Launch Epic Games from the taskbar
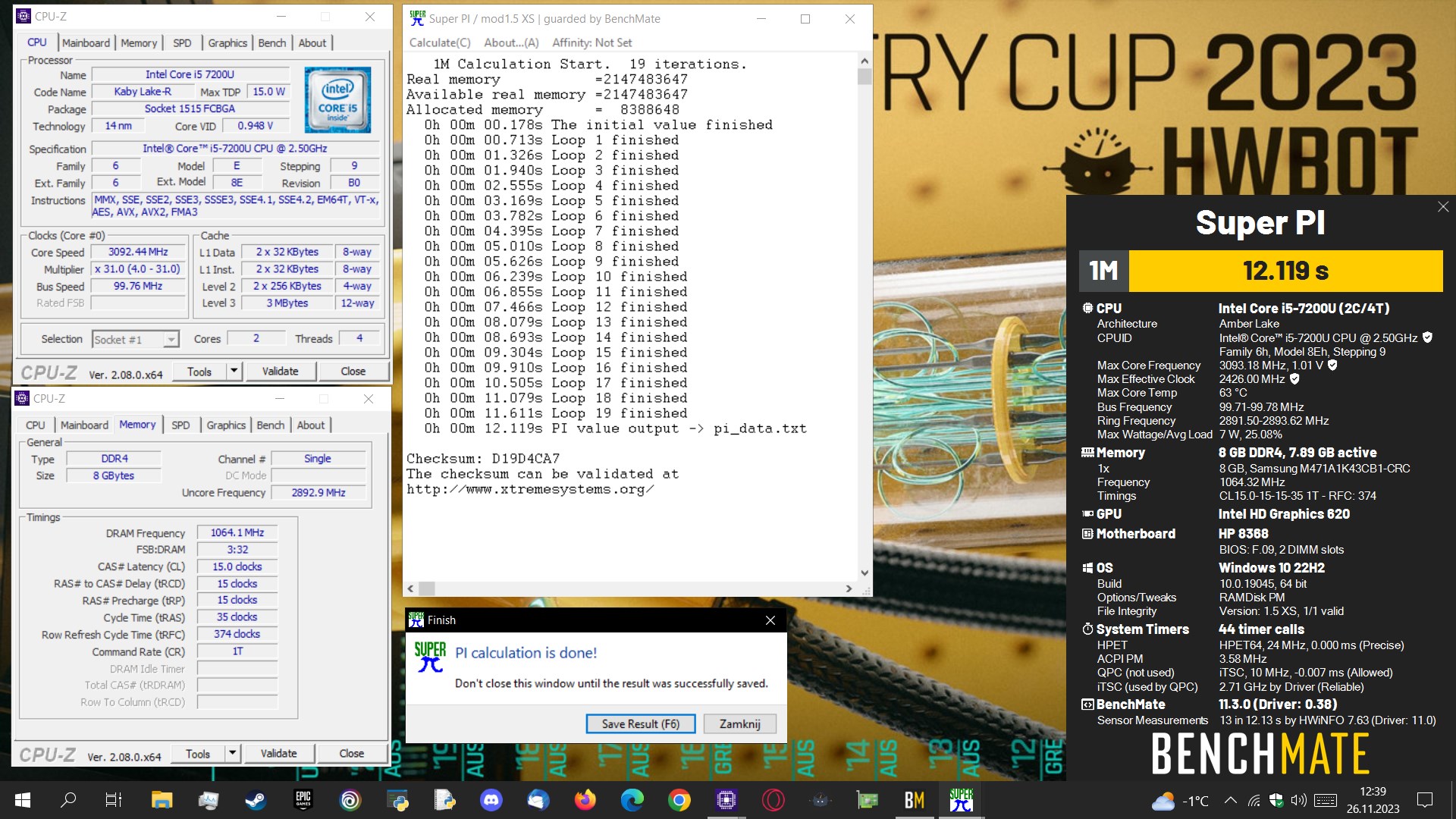1456x819 pixels. [303, 800]
